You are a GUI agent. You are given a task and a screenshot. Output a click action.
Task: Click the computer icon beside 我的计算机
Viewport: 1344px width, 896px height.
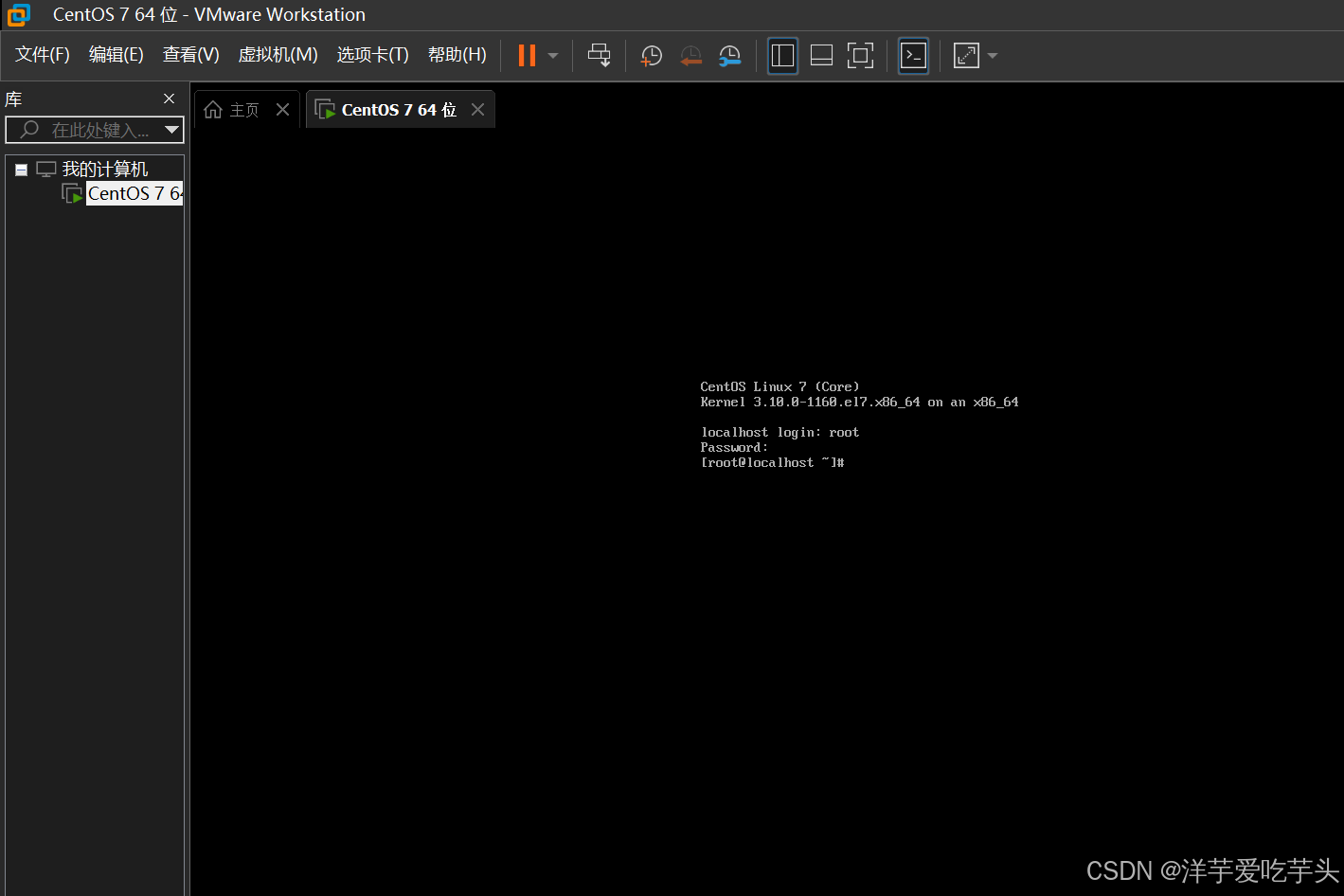46,170
